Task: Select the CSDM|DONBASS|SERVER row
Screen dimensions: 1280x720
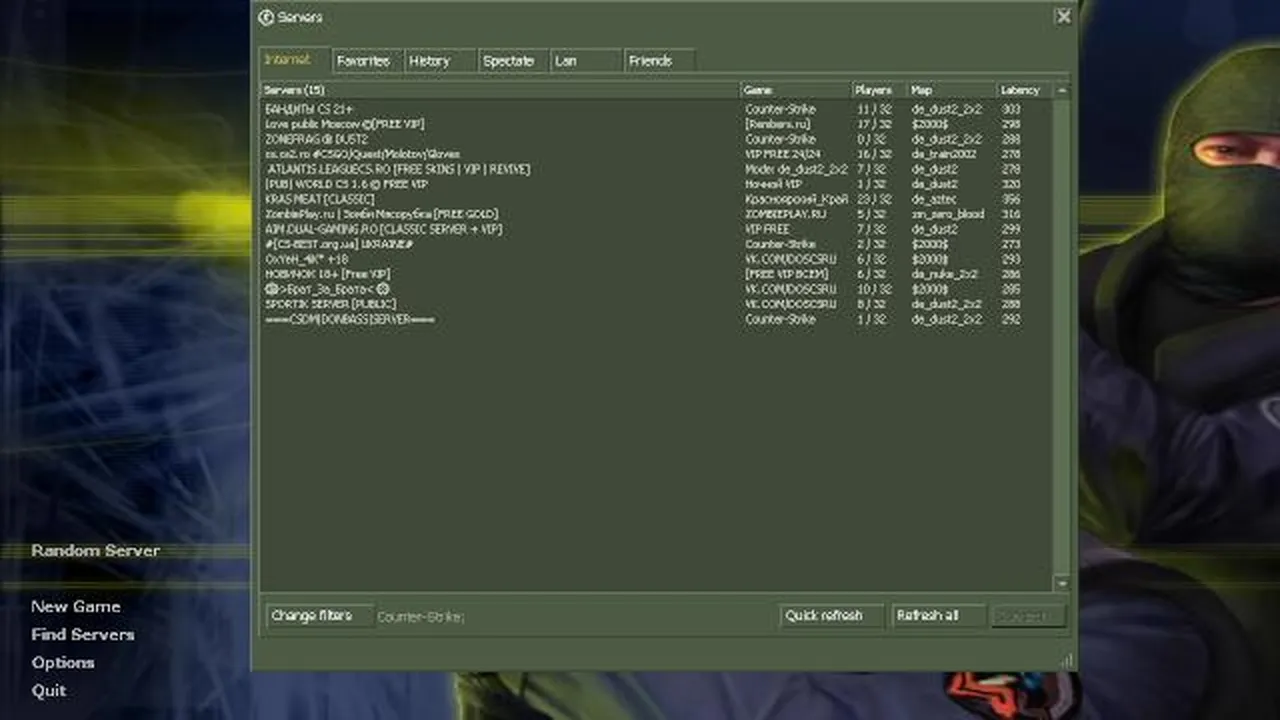Action: click(x=656, y=319)
